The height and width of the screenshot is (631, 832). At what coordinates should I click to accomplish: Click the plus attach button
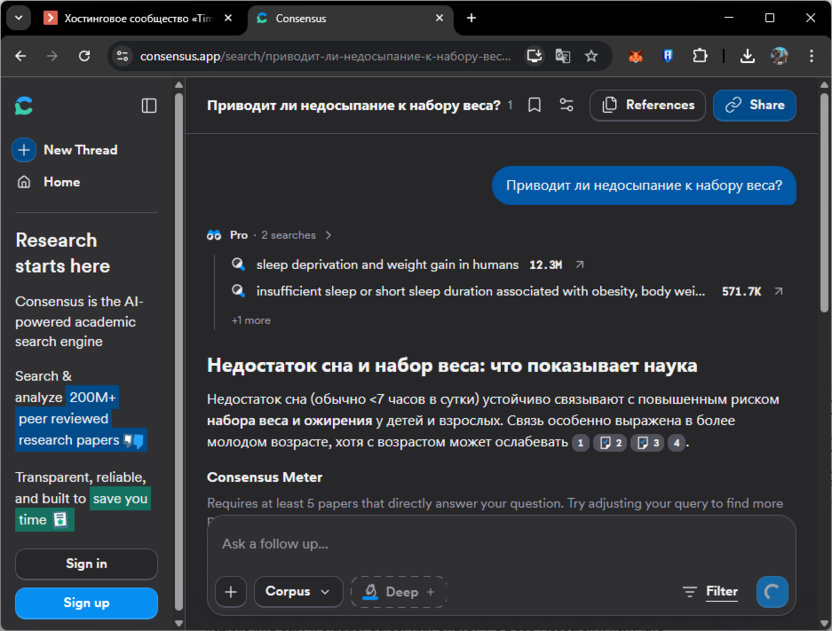231,592
